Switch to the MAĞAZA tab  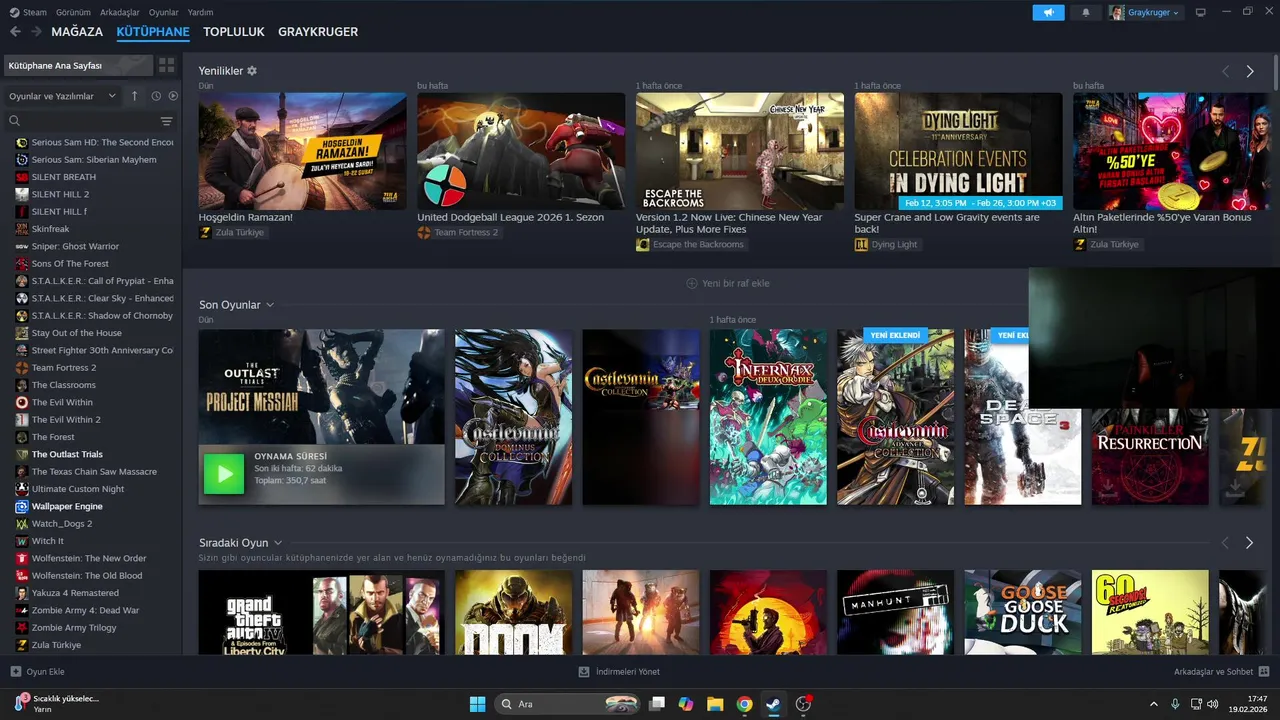coord(77,32)
